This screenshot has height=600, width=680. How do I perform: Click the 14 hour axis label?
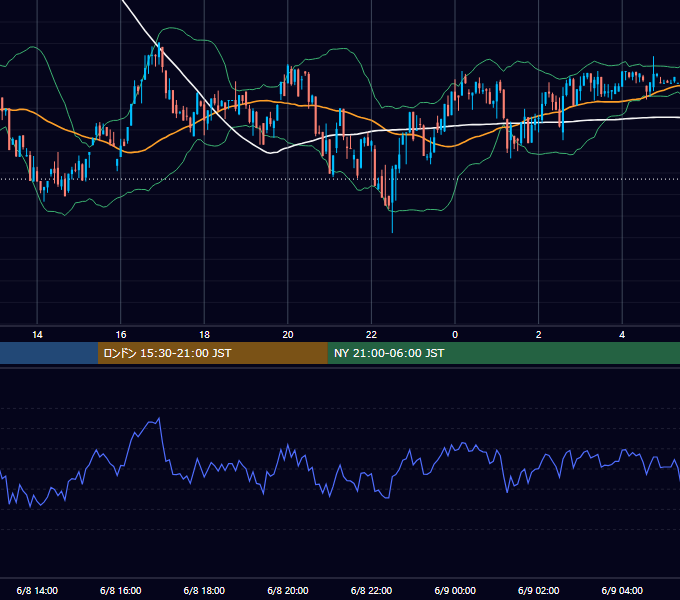click(37, 335)
